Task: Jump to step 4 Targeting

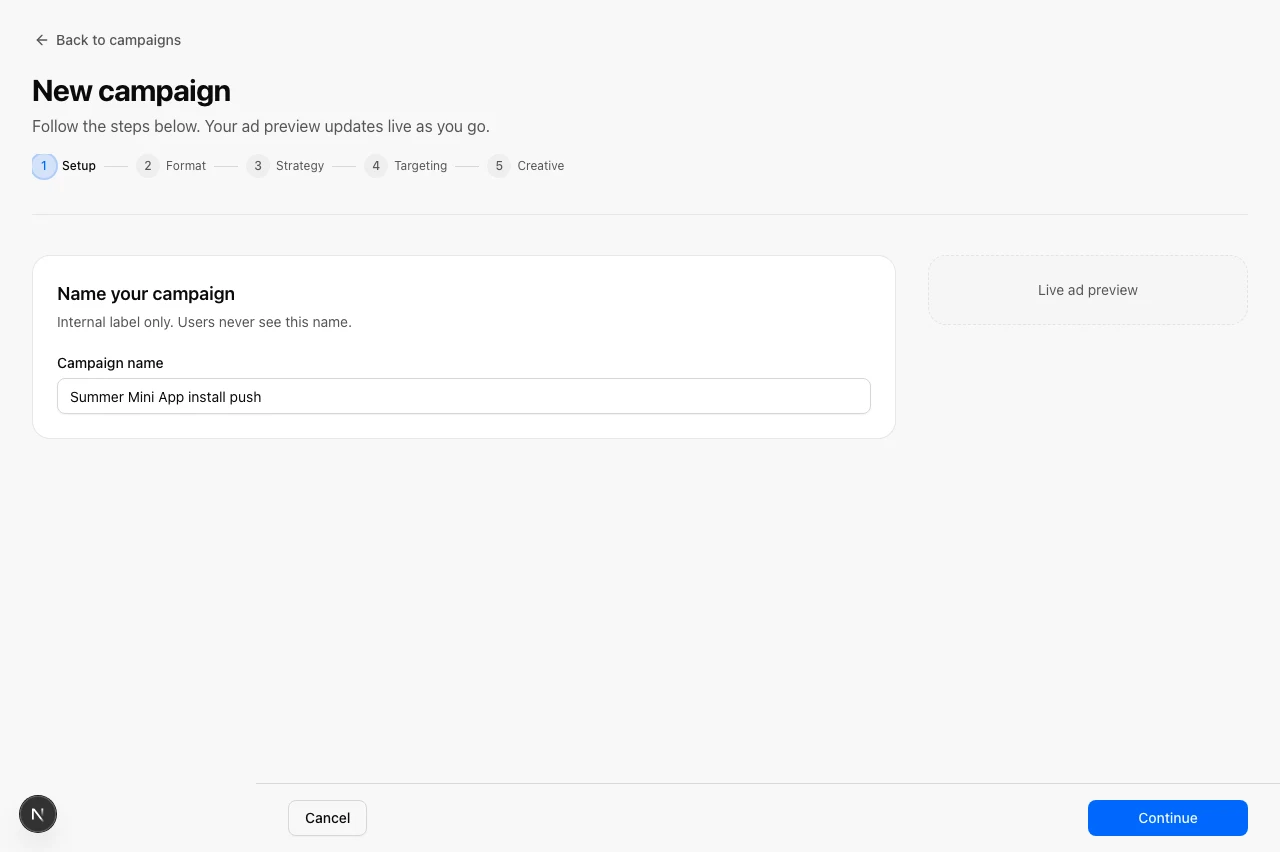Action: 406,166
